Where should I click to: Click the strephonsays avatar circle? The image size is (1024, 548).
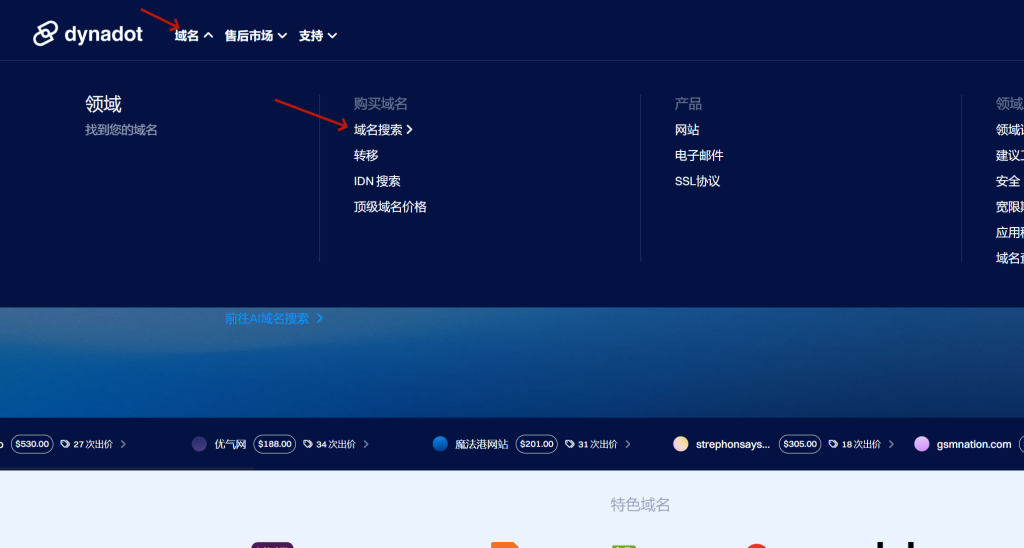click(680, 444)
